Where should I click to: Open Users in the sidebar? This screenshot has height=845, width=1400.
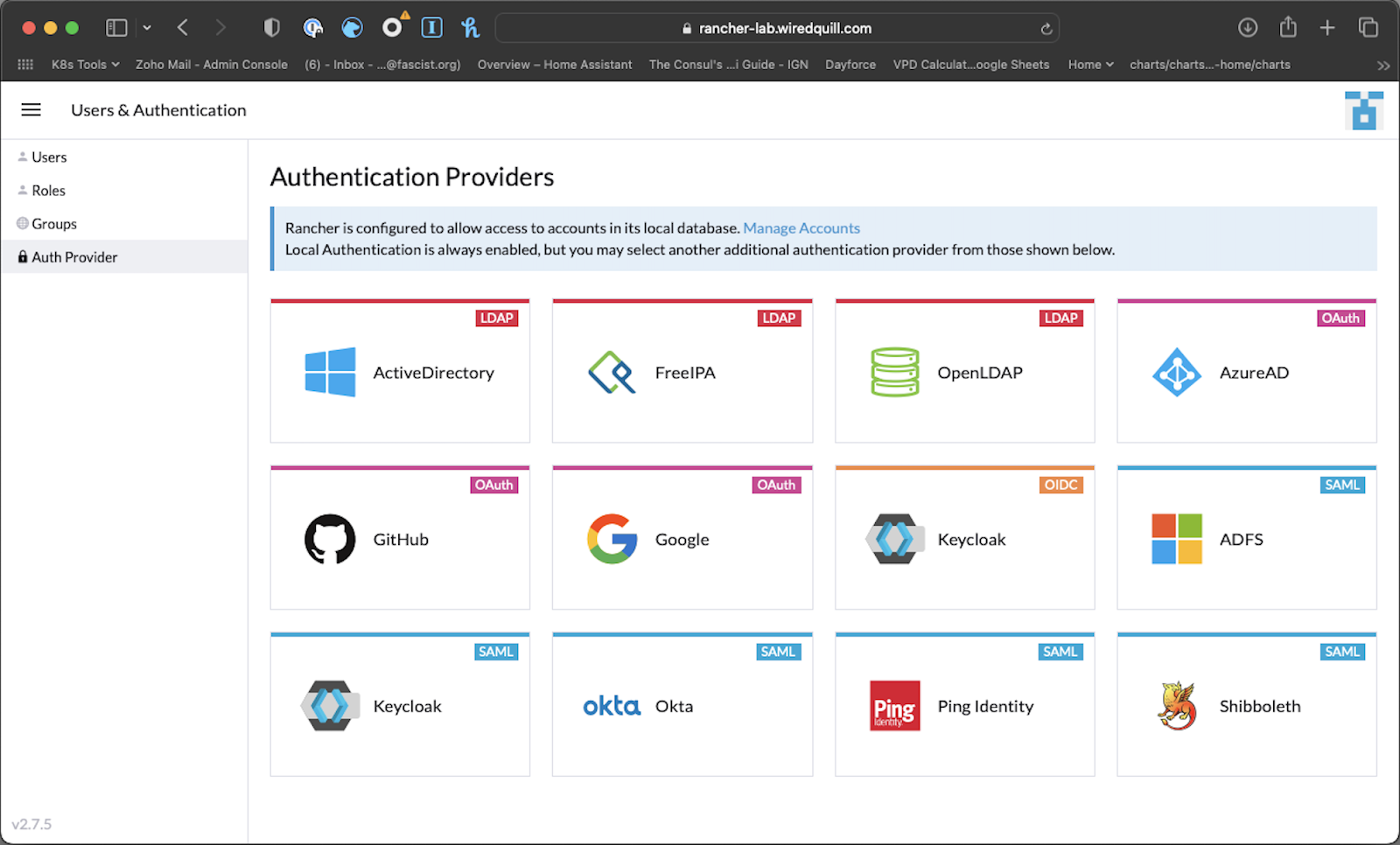pos(124,157)
